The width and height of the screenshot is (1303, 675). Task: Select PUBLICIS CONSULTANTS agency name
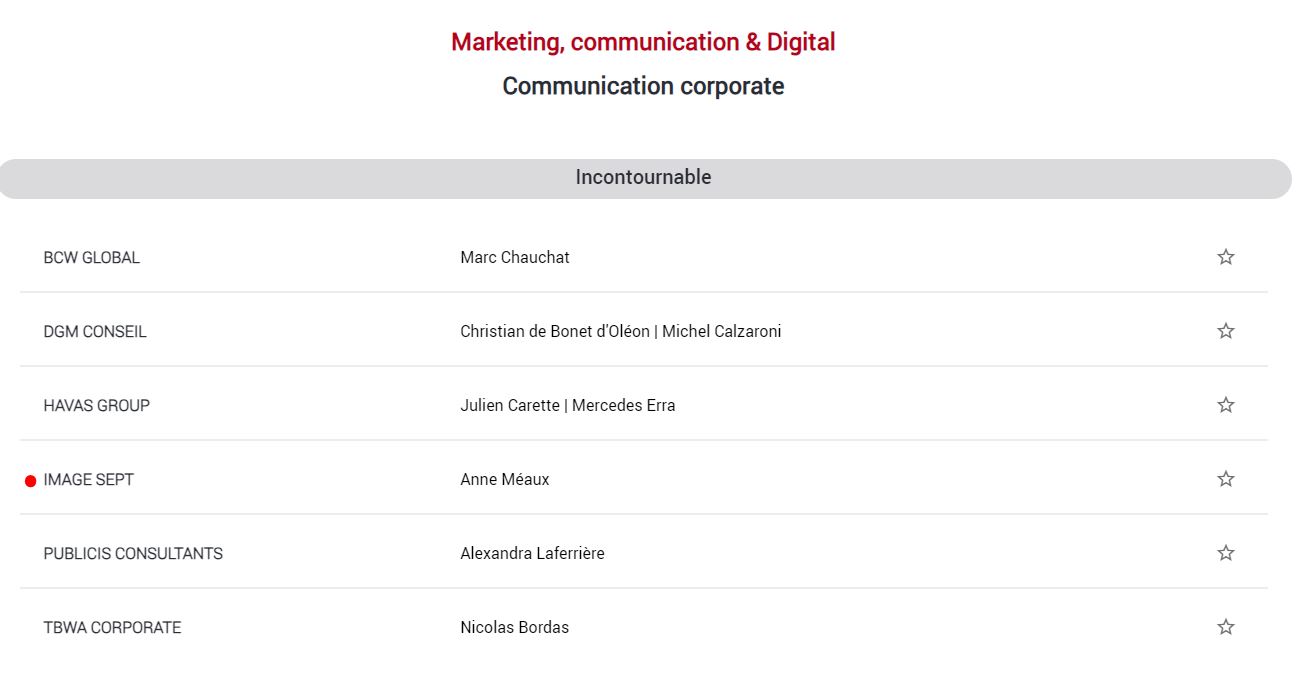click(x=133, y=553)
